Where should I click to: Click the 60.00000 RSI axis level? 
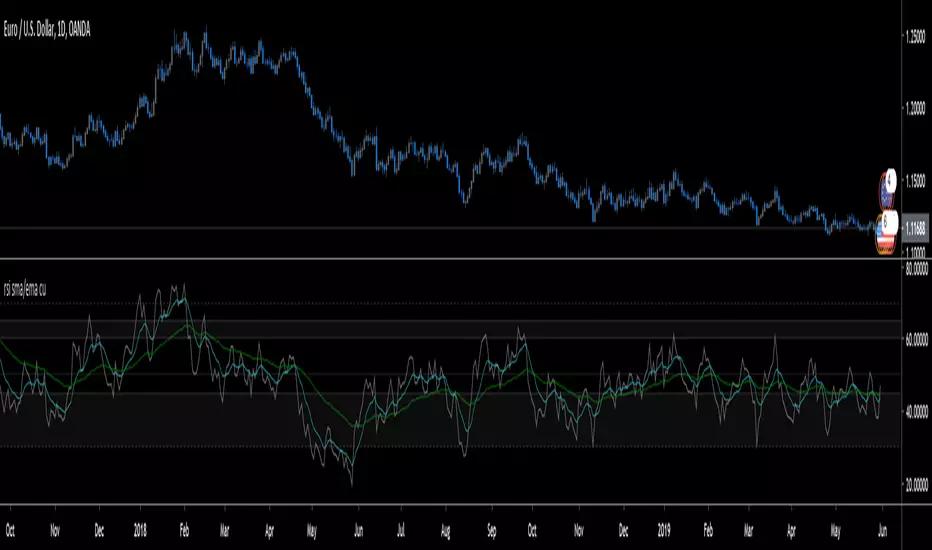916,340
